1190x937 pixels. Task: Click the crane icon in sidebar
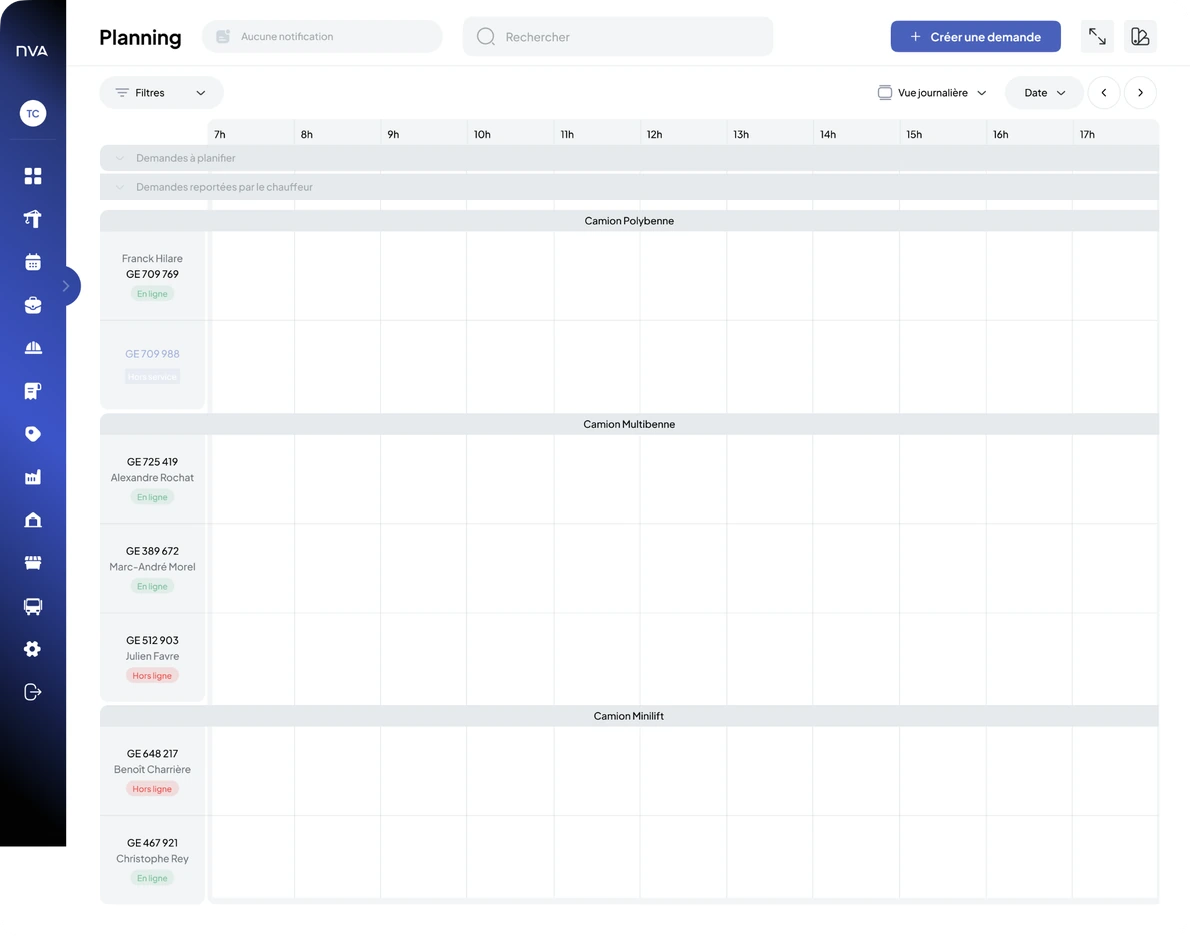[x=33, y=219]
